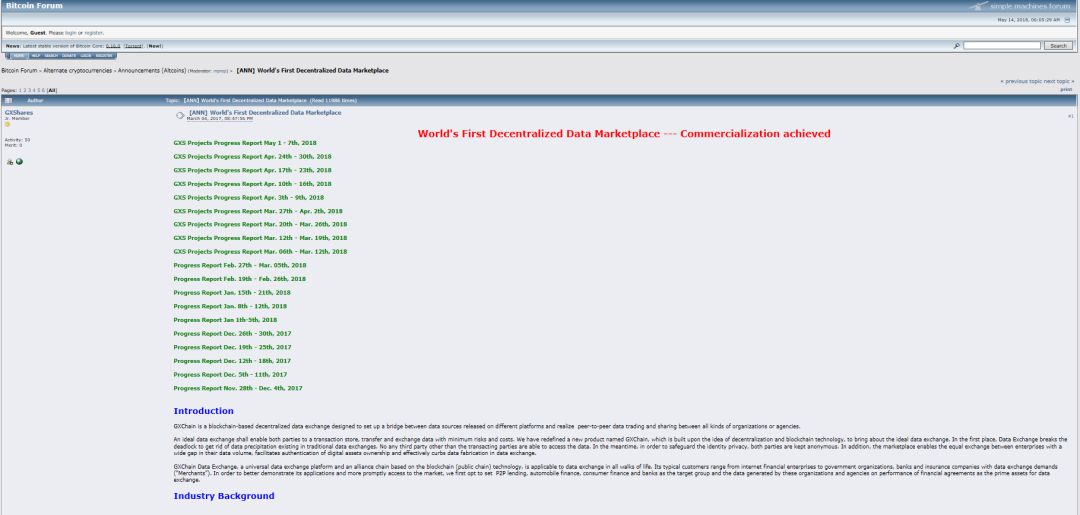Click the post date March 04, 2017
Viewport: 1080px width, 515px height.
(220, 118)
